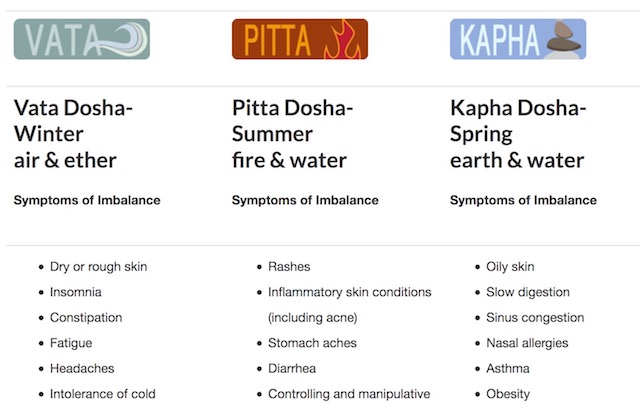Click Inflammatory skin conditions list item

(x=349, y=305)
